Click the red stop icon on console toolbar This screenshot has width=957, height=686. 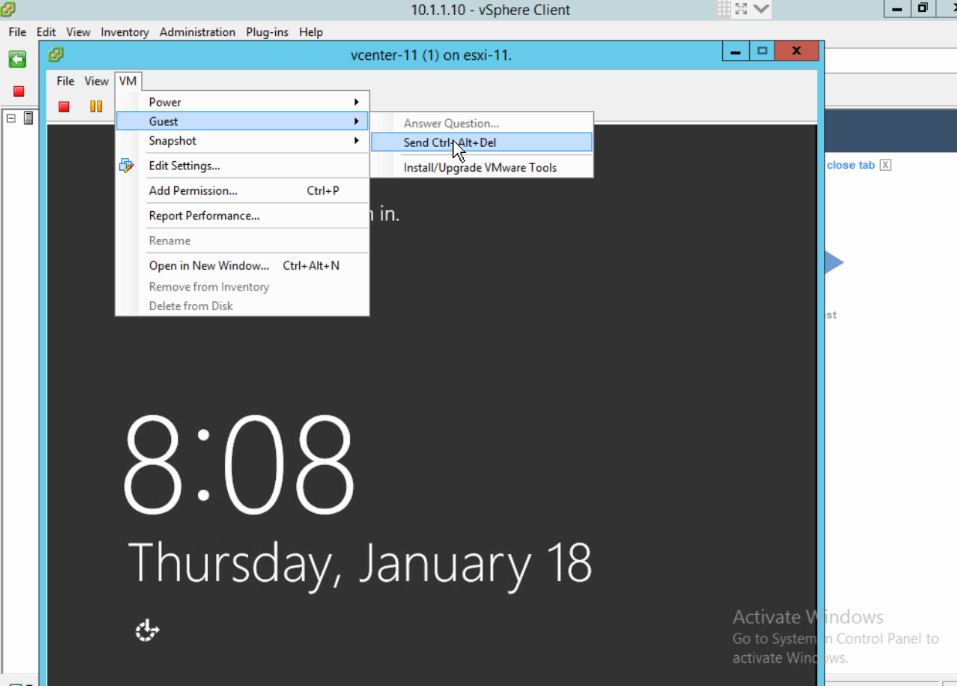click(63, 106)
